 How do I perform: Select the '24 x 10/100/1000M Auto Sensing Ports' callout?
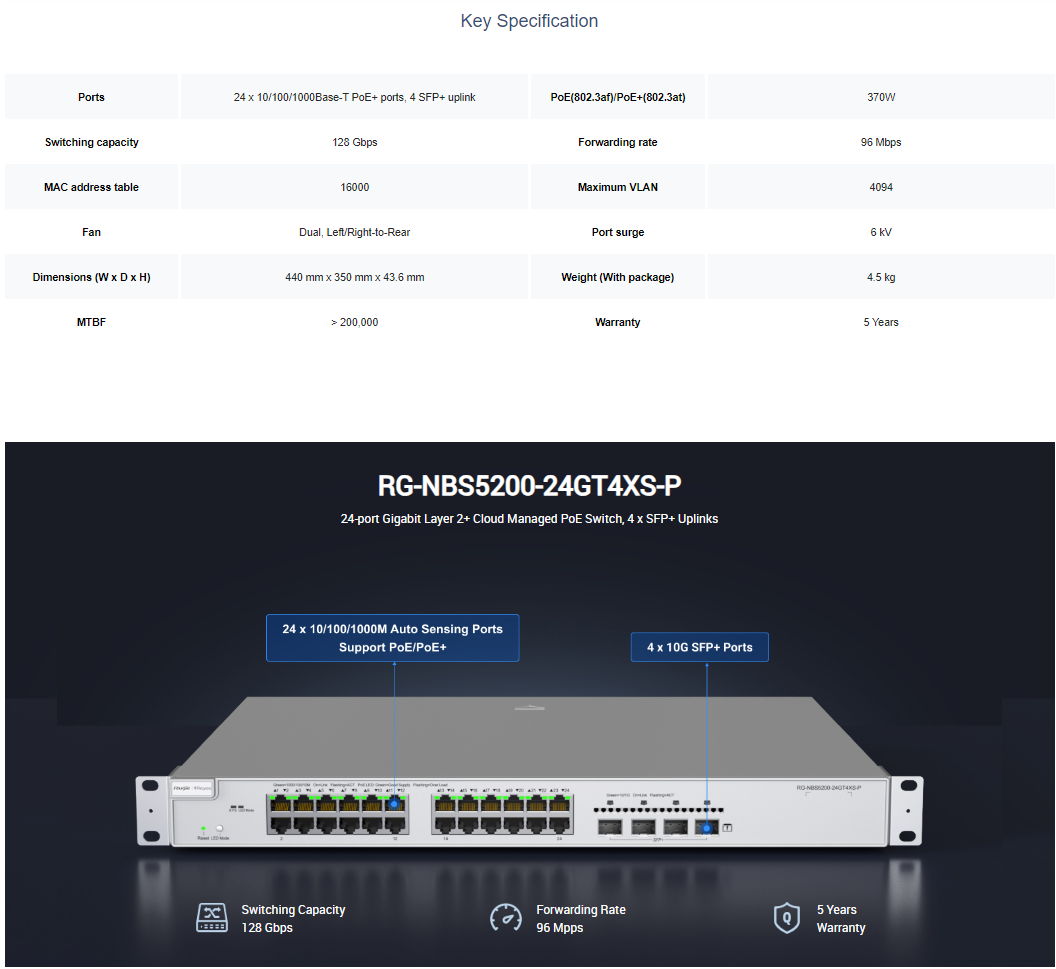(x=393, y=638)
